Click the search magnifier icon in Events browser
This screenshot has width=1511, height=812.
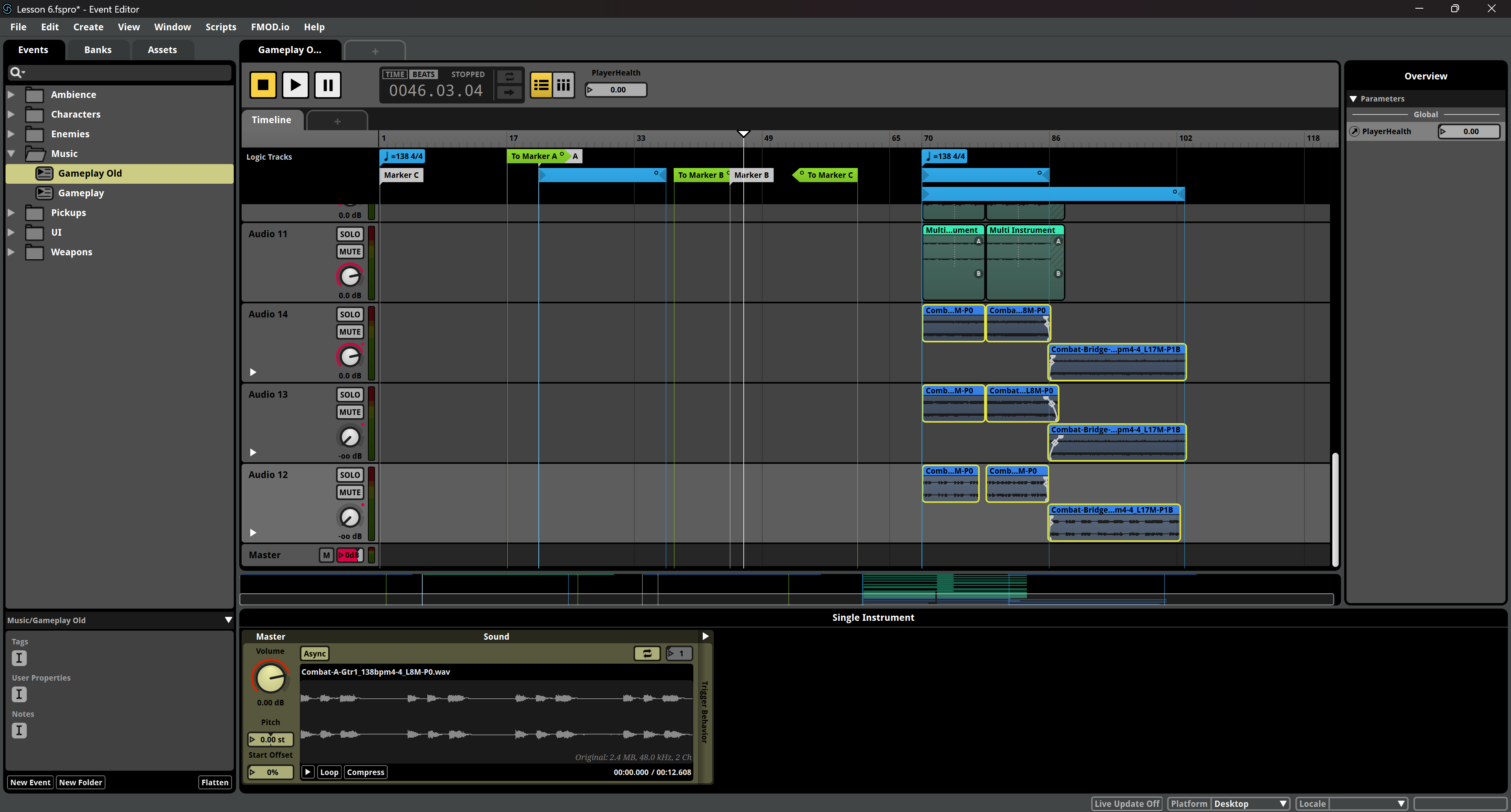(17, 72)
